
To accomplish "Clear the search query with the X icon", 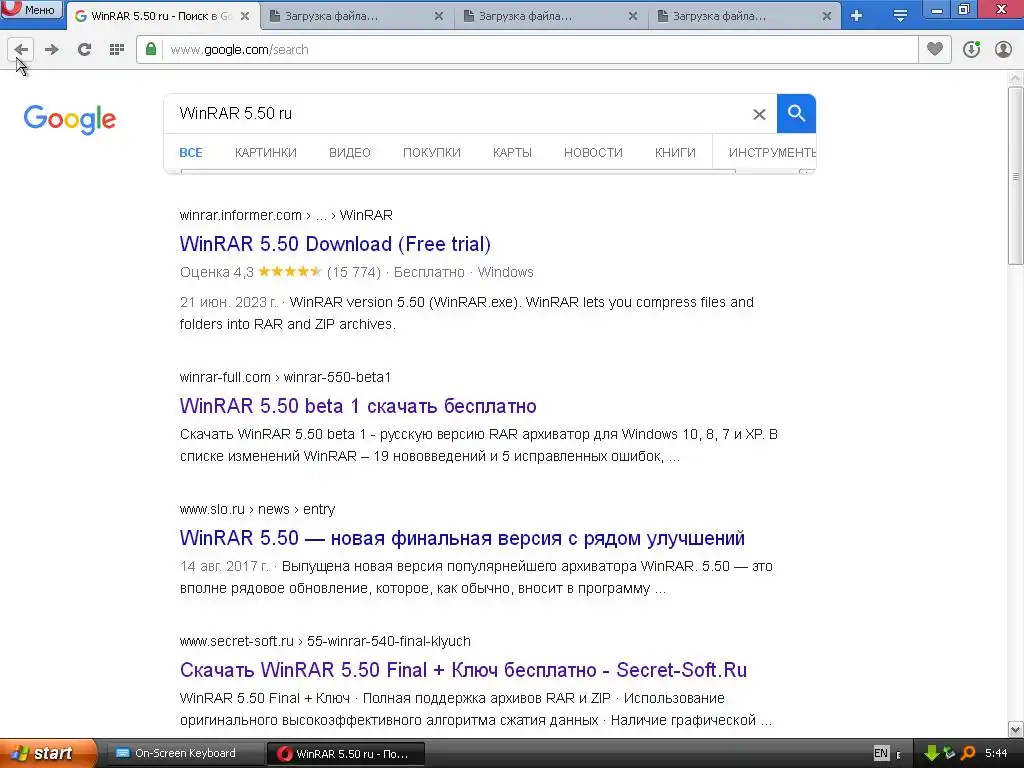I will pos(759,114).
